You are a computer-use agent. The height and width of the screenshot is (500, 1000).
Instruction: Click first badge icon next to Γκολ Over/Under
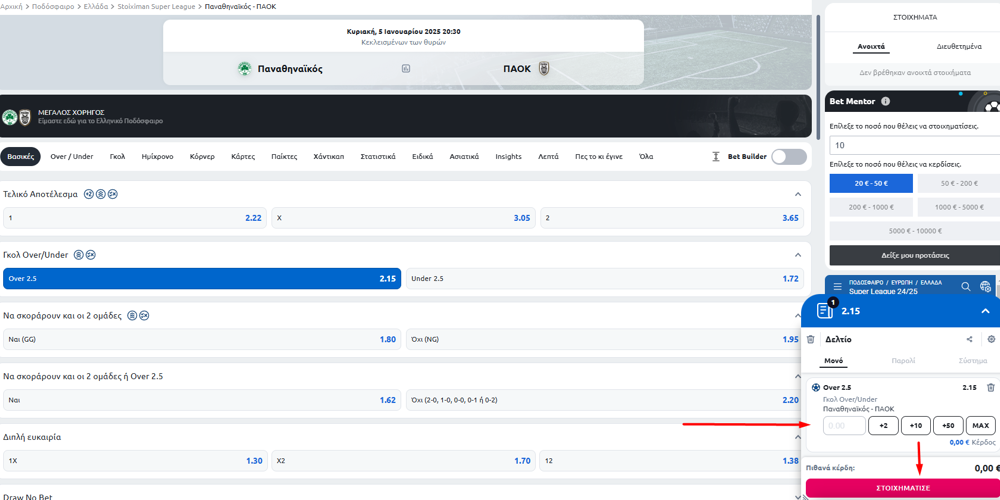tap(79, 255)
